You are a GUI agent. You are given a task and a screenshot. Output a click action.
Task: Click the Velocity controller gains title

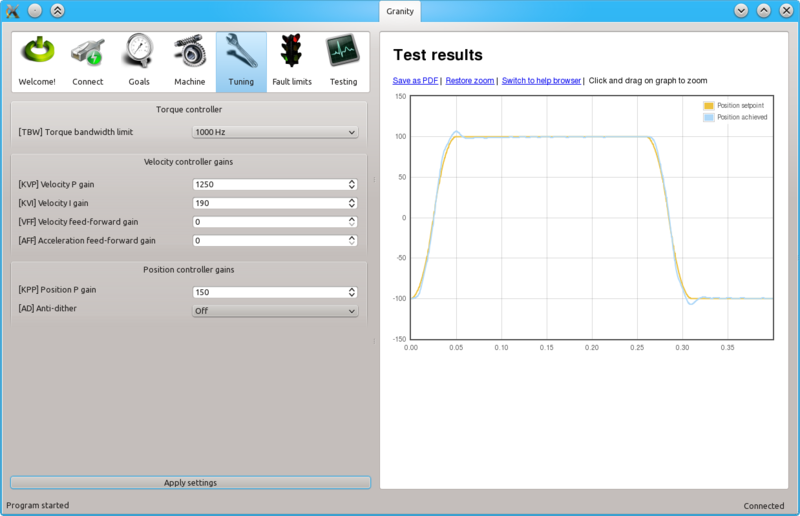[188, 162]
